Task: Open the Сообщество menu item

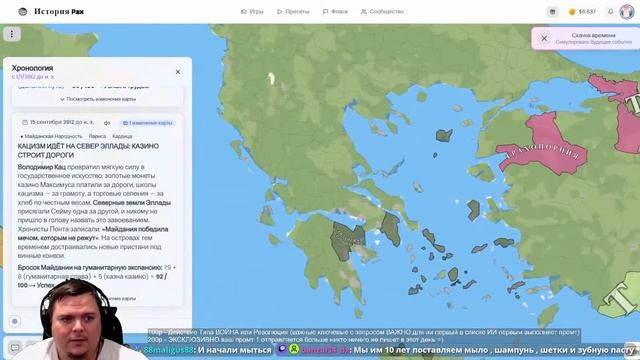Action: (x=382, y=12)
